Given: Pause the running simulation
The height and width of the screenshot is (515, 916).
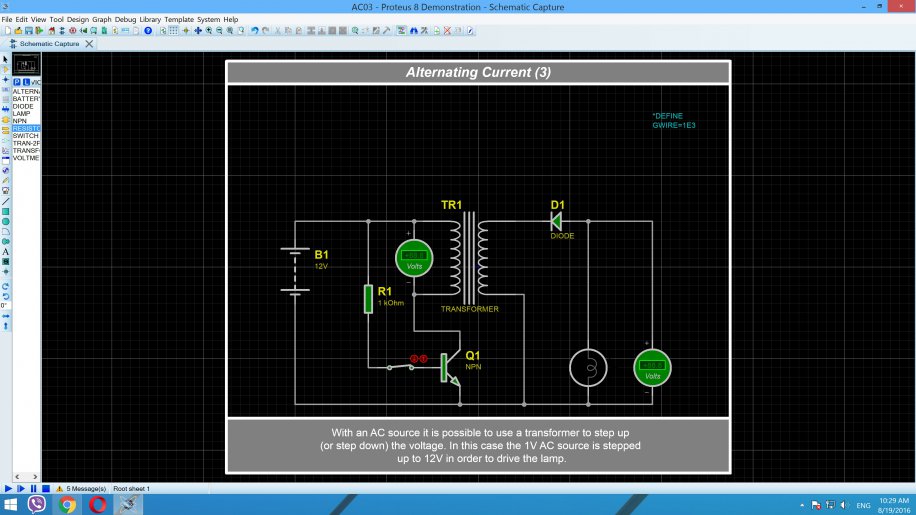Looking at the screenshot, I should pos(32,488).
